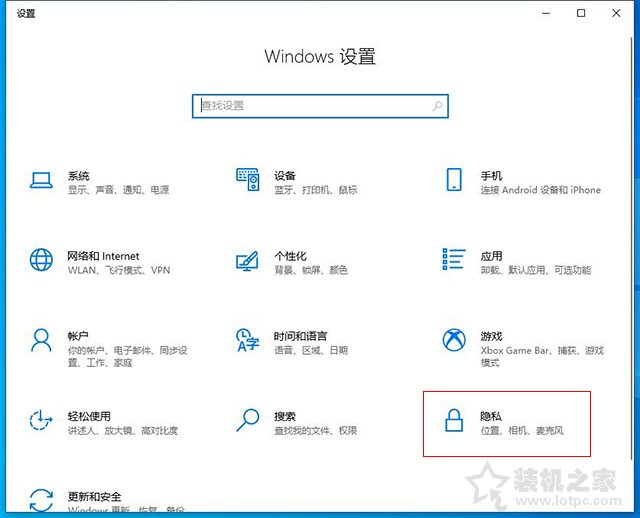Screen dimensions: 640x518
Task: Open the Gaming Xbox icon
Action: tap(454, 340)
